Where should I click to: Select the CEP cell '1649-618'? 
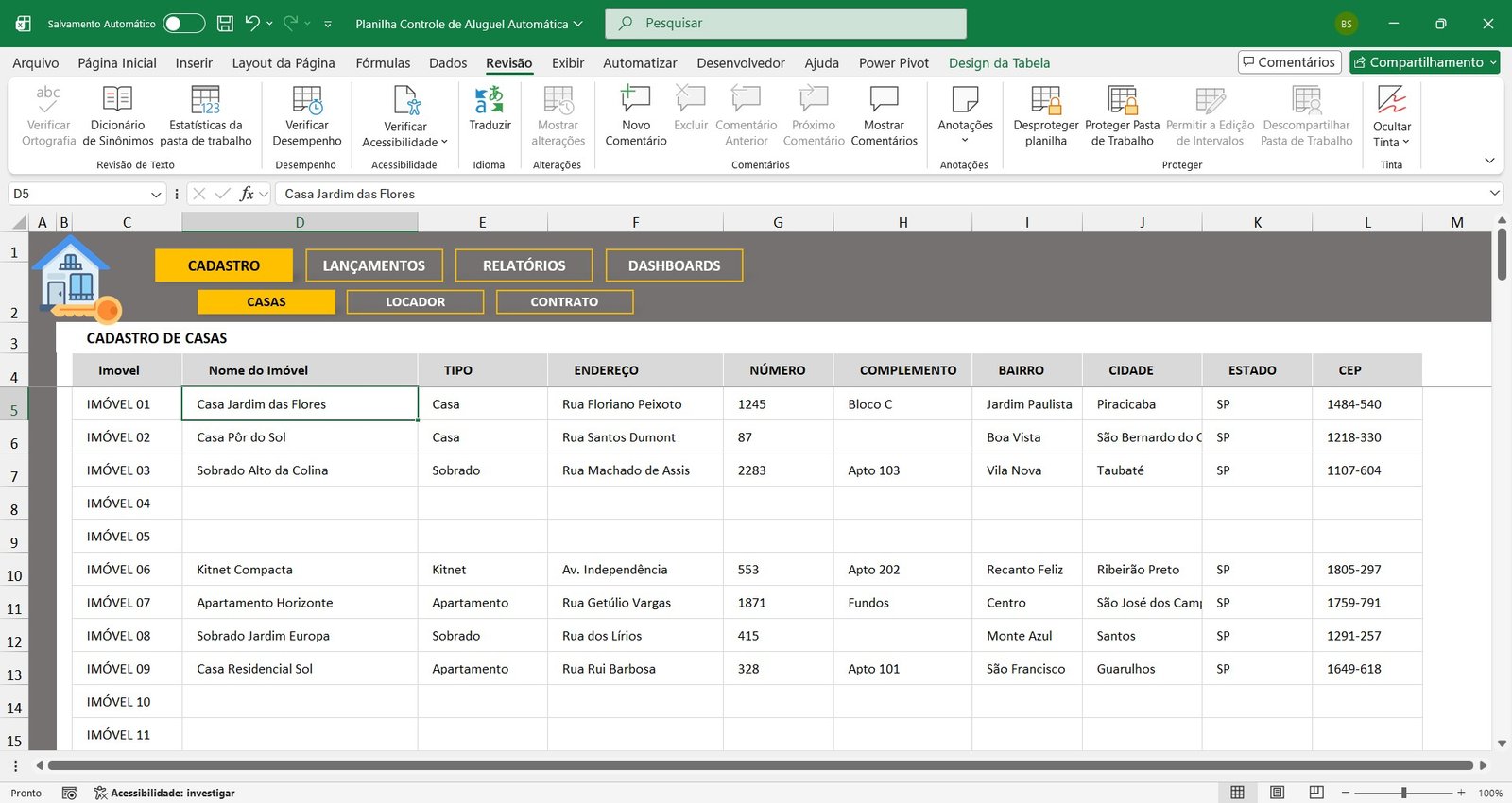pos(1366,669)
